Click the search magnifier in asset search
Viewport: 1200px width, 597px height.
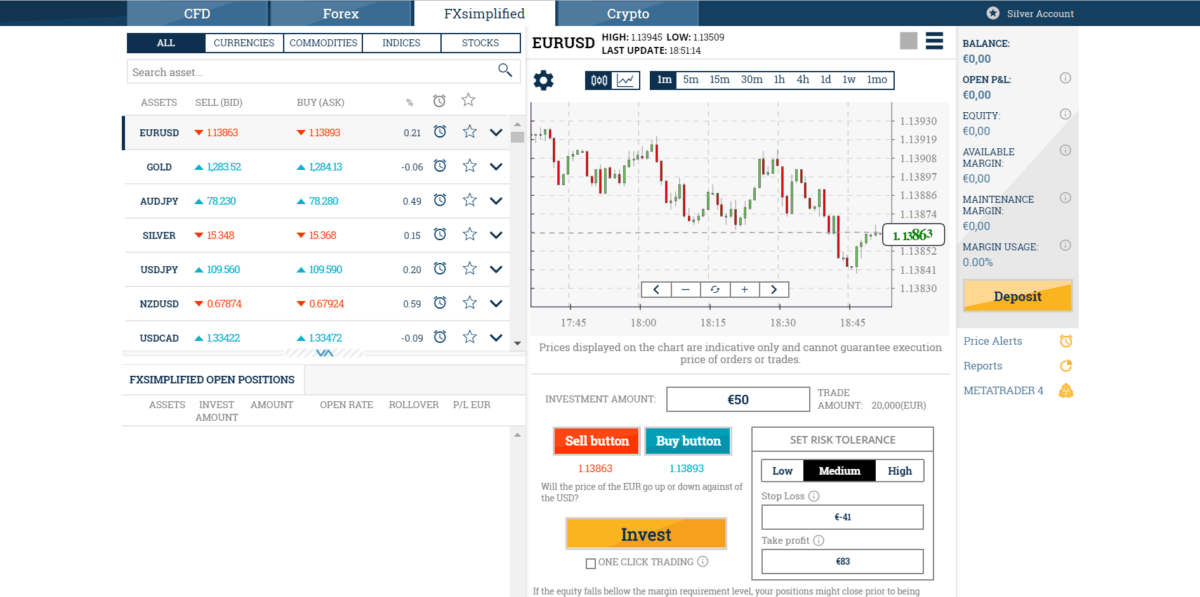point(505,70)
